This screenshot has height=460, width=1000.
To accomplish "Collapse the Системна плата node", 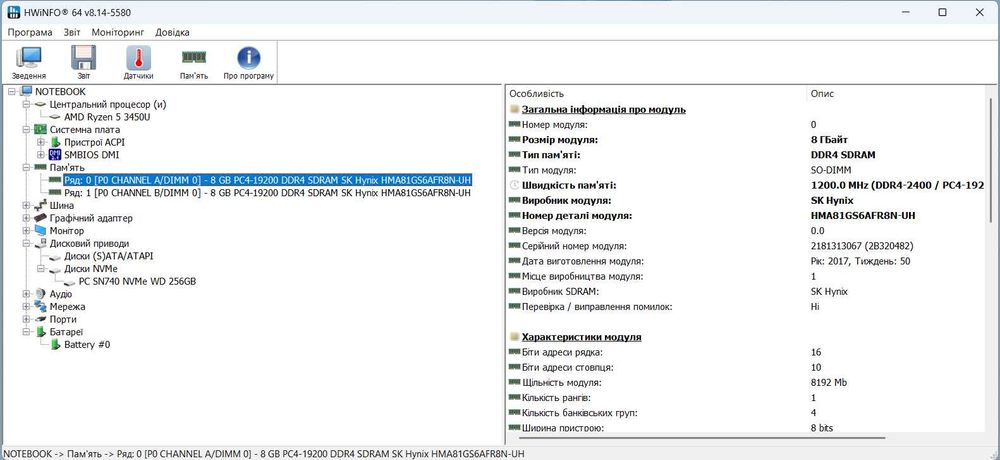I will (26, 130).
